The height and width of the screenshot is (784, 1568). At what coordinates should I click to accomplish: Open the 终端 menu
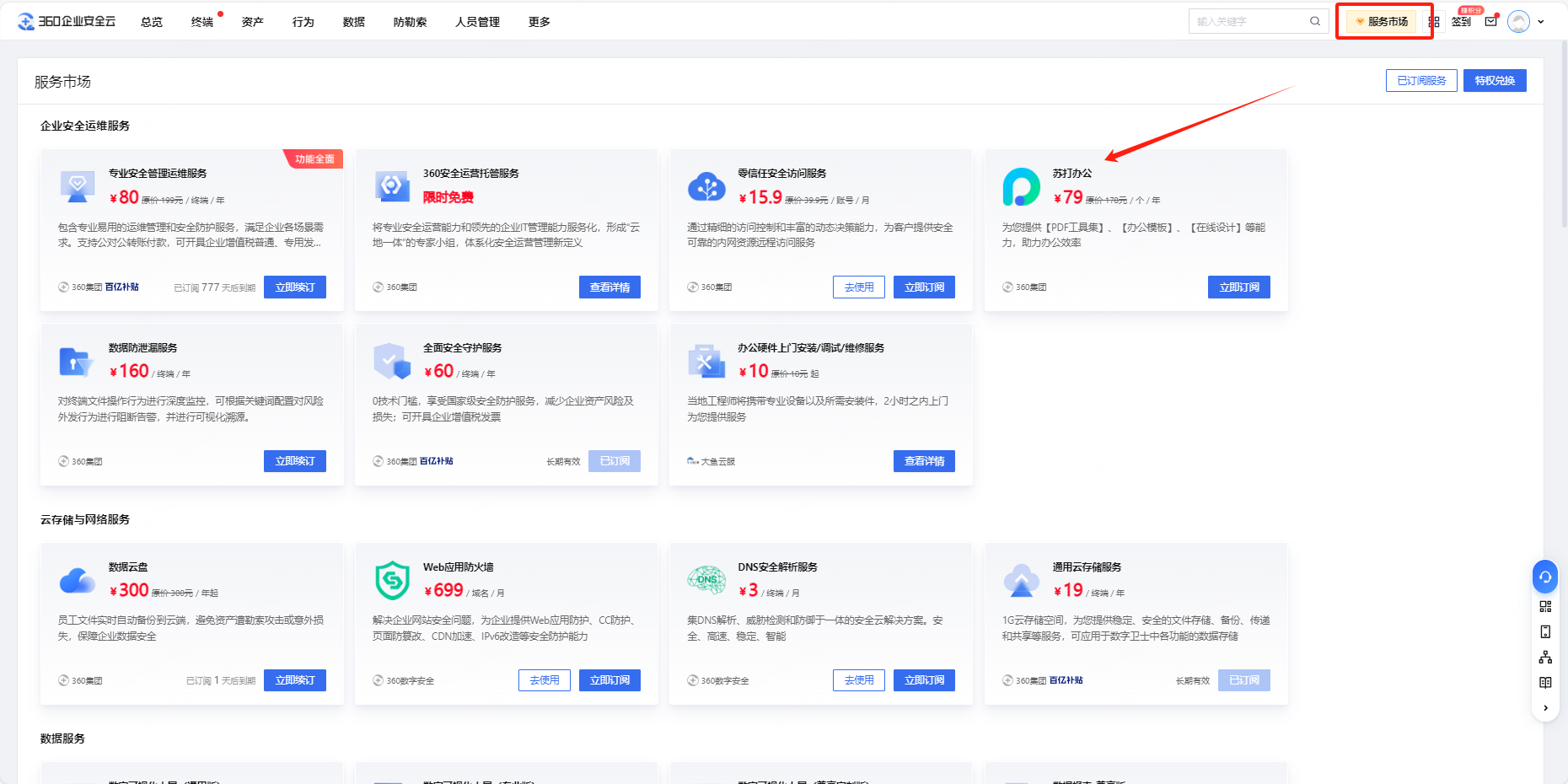(202, 22)
